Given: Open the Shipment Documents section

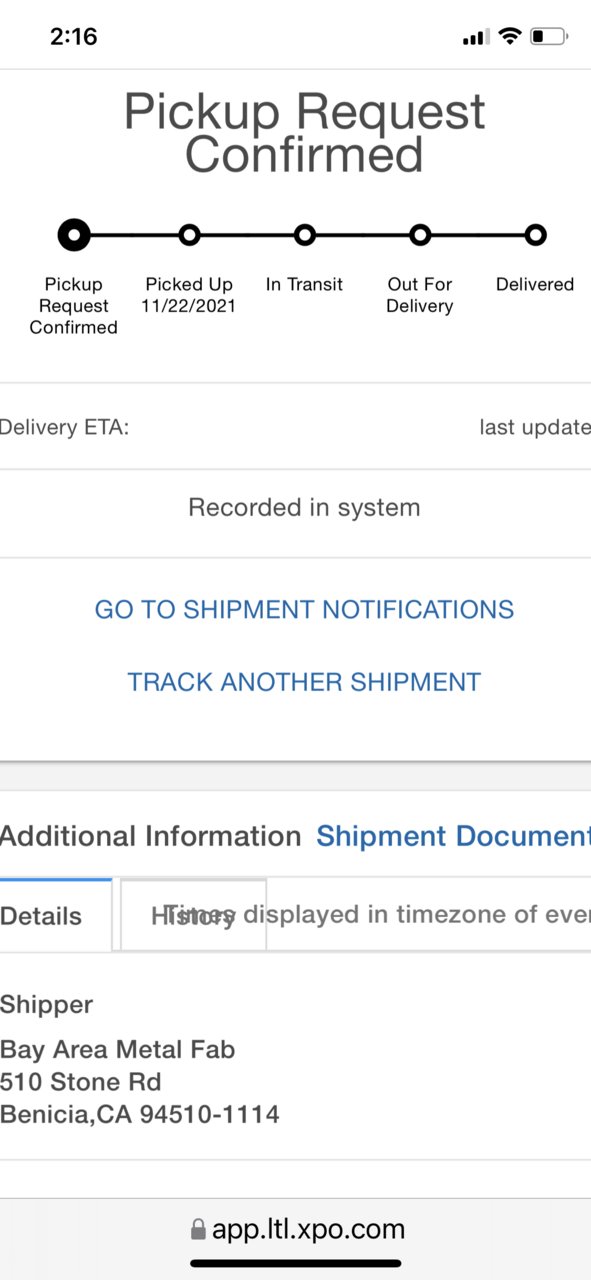Looking at the screenshot, I should click(x=453, y=836).
